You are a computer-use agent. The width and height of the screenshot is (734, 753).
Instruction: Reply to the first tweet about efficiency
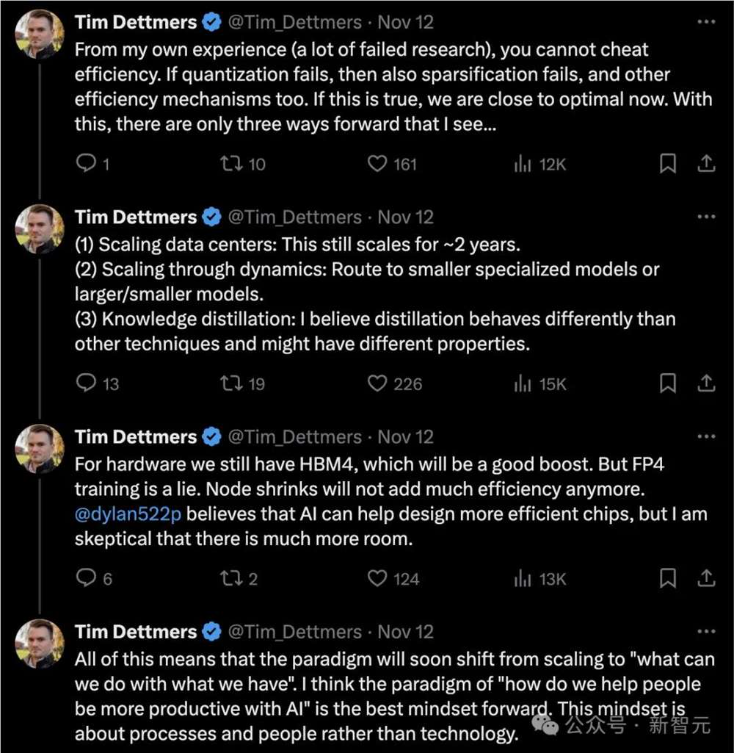pyautogui.click(x=86, y=163)
